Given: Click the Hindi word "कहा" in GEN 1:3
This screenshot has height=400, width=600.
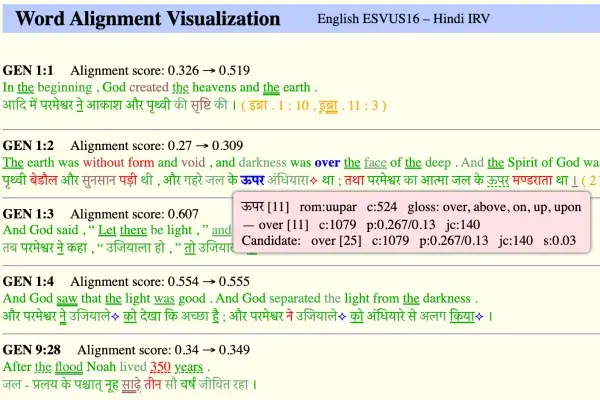Looking at the screenshot, I should point(77,248).
